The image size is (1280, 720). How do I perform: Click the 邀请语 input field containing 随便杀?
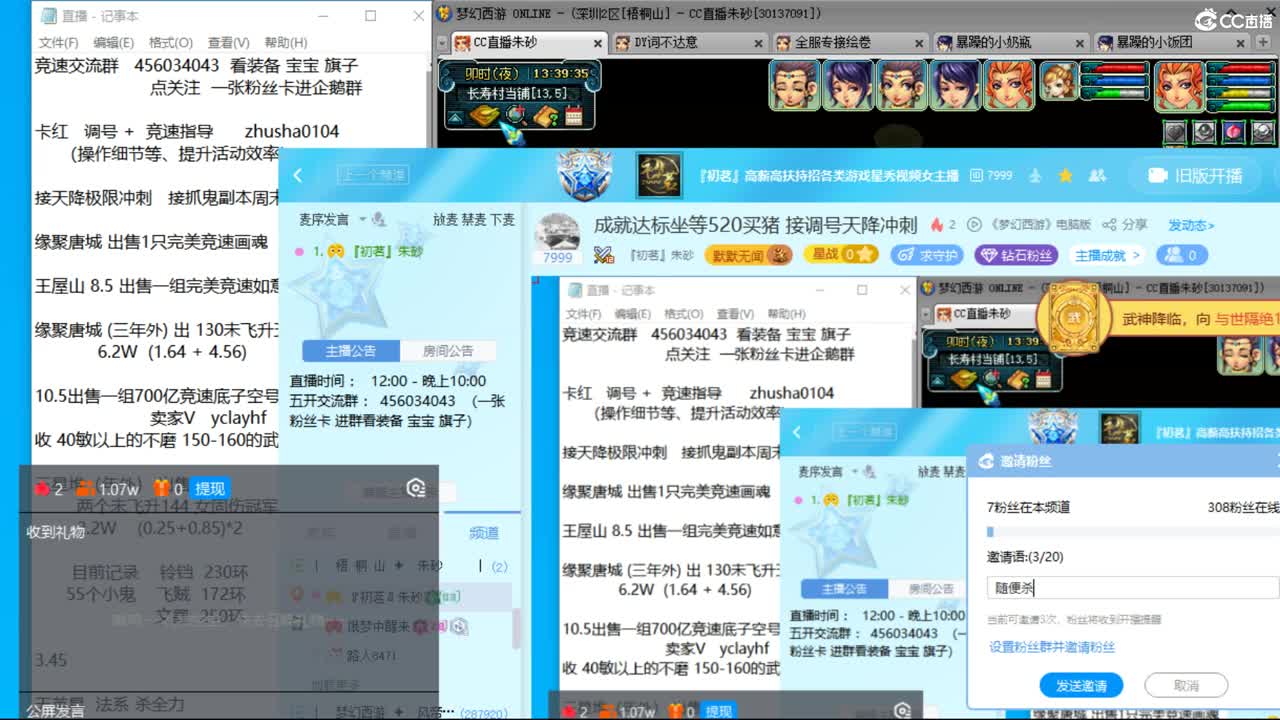1133,588
